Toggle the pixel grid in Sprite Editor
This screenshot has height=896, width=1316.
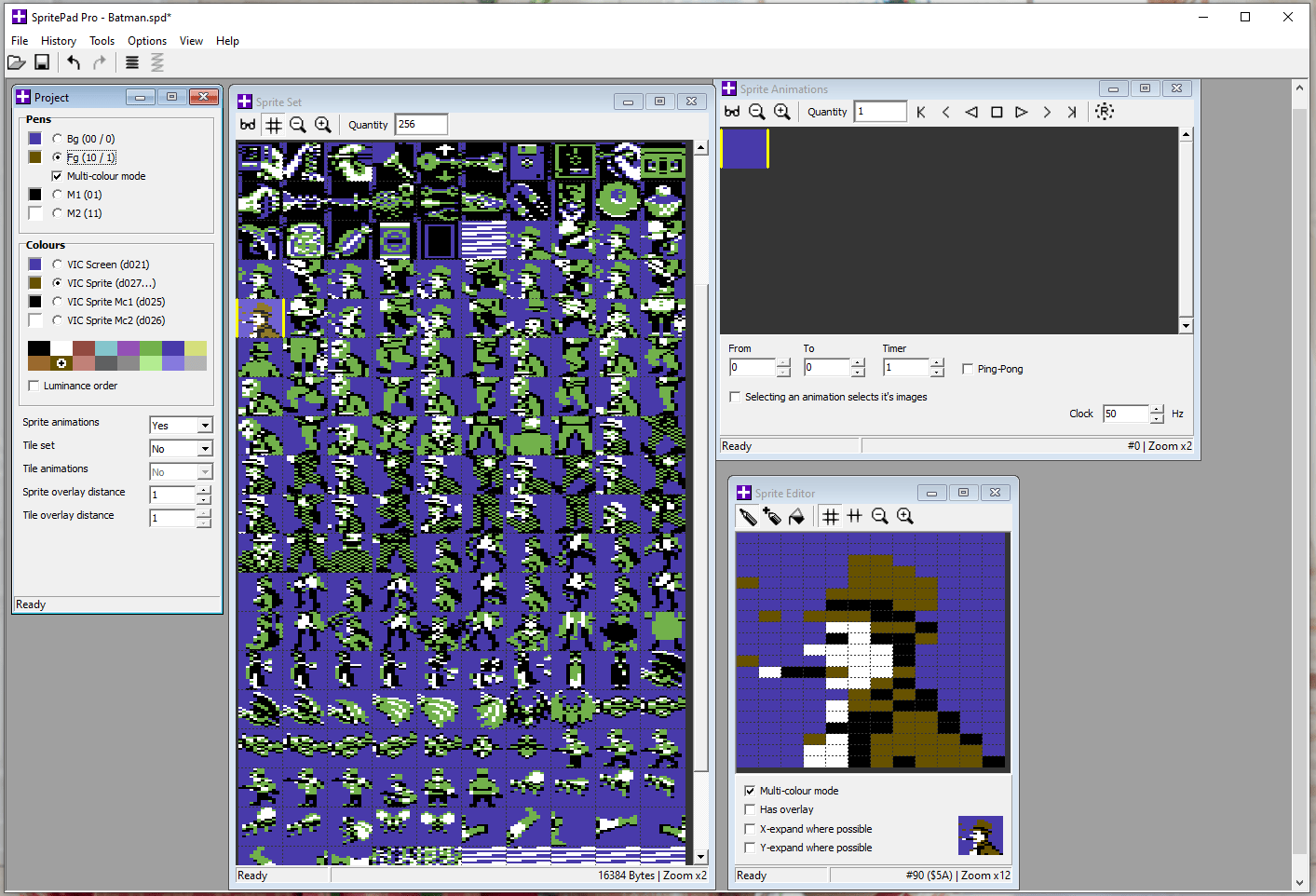831,516
